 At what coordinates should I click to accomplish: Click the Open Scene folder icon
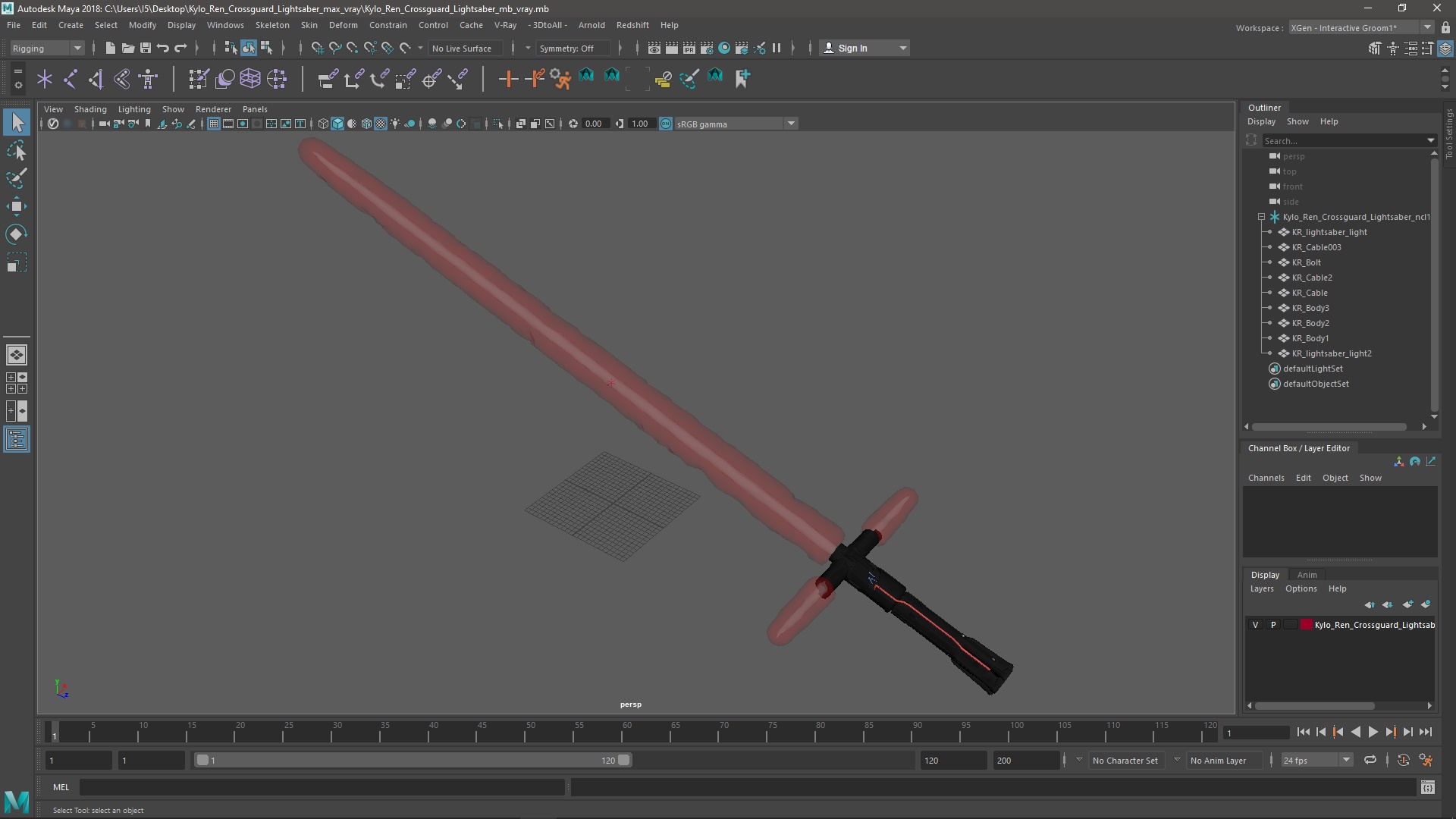coord(127,48)
